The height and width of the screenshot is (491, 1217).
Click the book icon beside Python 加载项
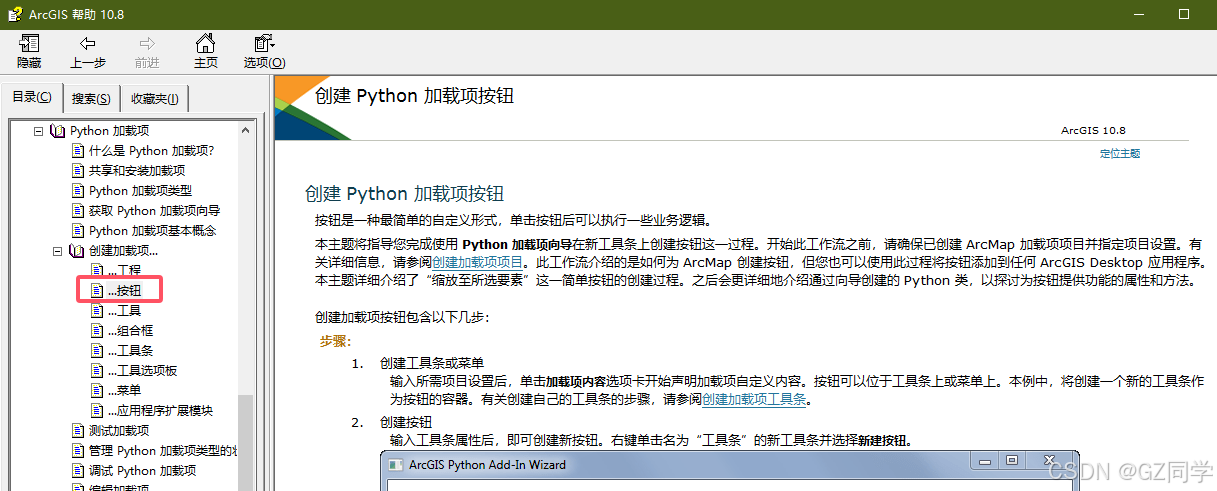57,131
